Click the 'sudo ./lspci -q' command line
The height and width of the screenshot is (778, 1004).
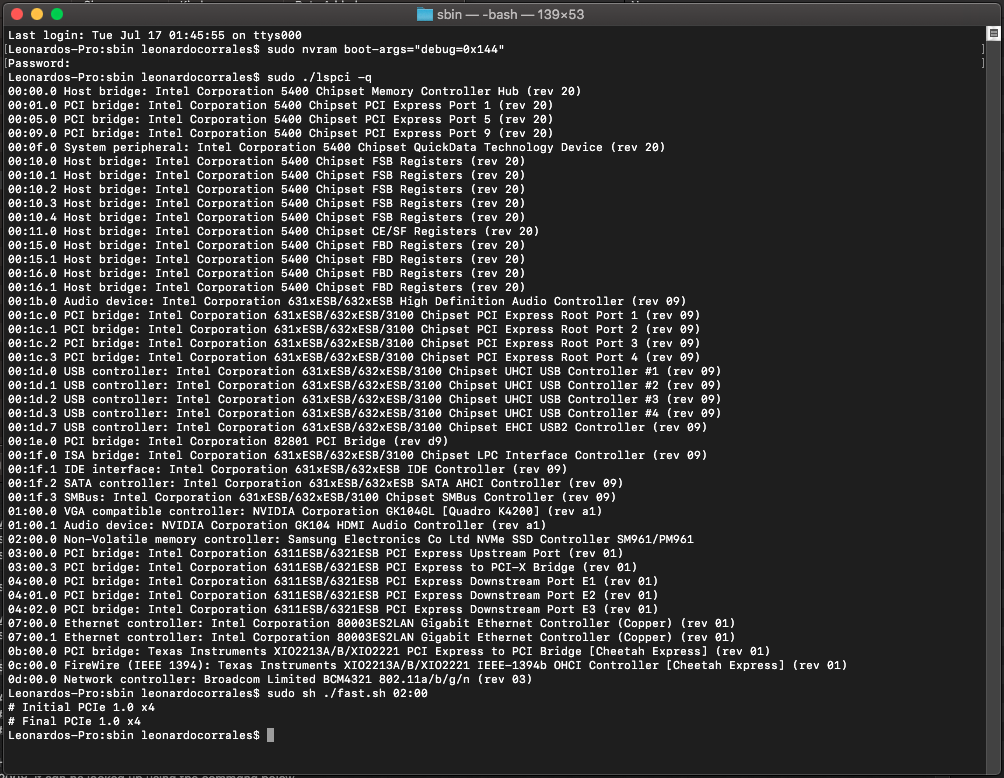click(x=190, y=77)
